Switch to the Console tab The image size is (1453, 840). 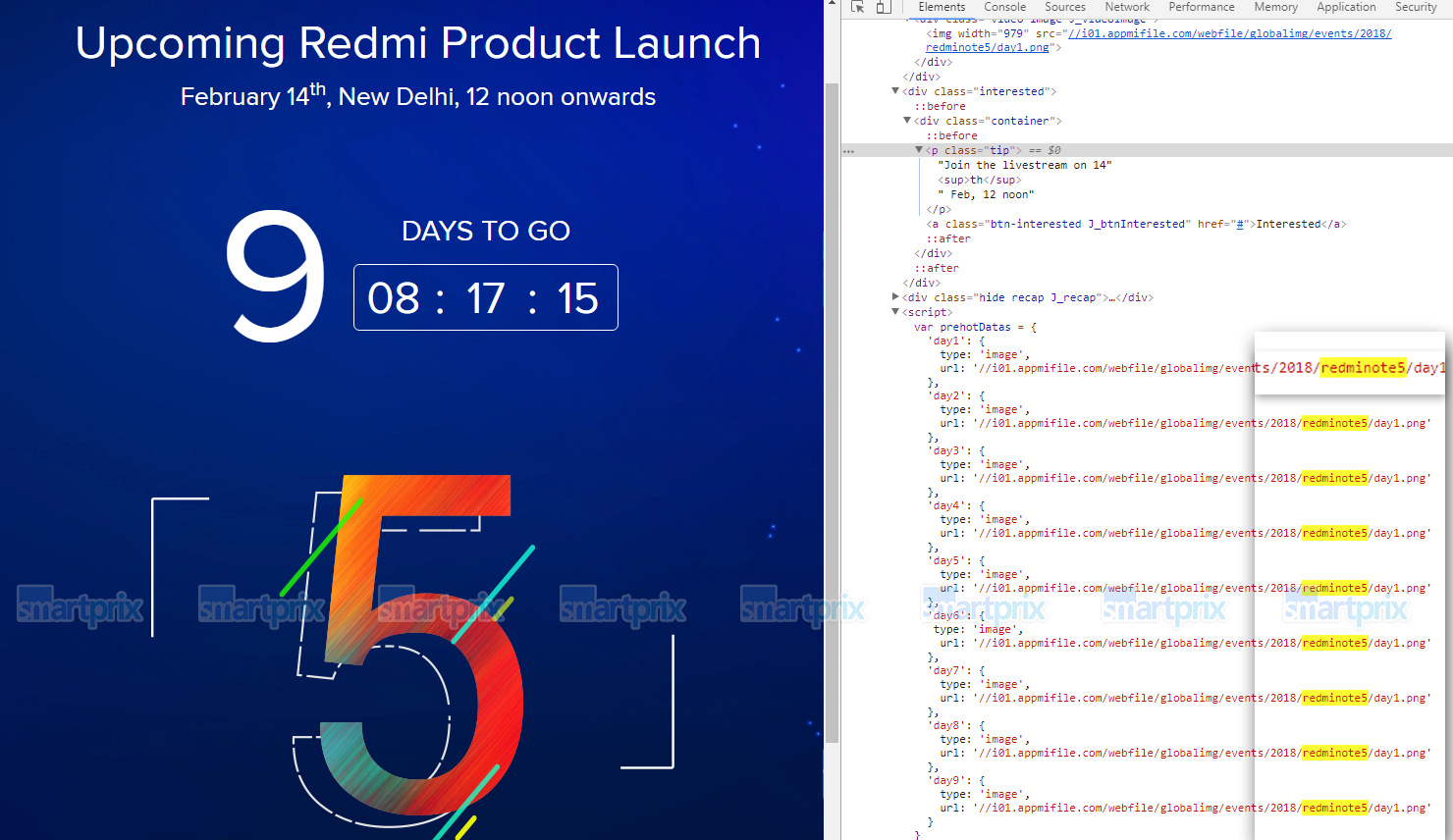[x=1005, y=7]
